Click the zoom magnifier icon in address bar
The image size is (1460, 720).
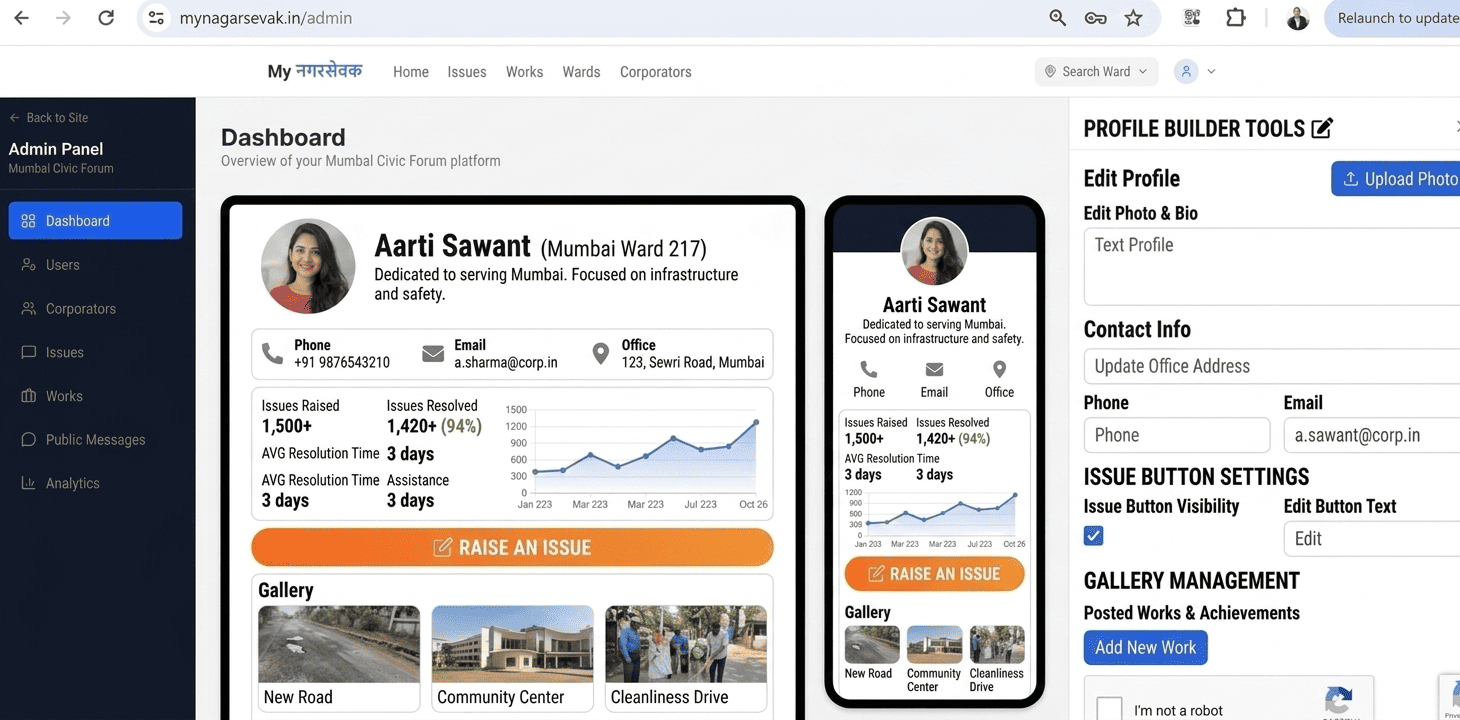click(x=1057, y=18)
